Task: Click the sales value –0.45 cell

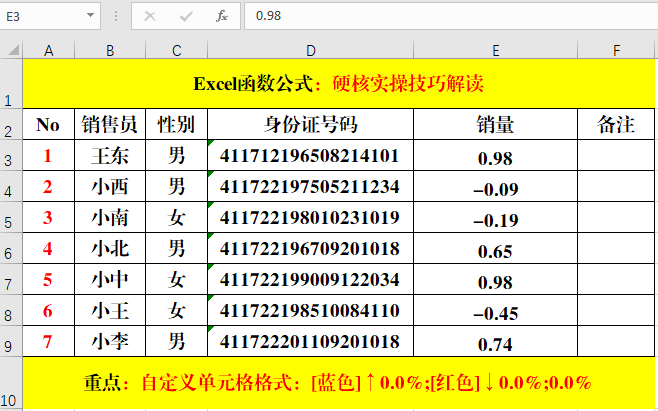Action: coord(496,312)
